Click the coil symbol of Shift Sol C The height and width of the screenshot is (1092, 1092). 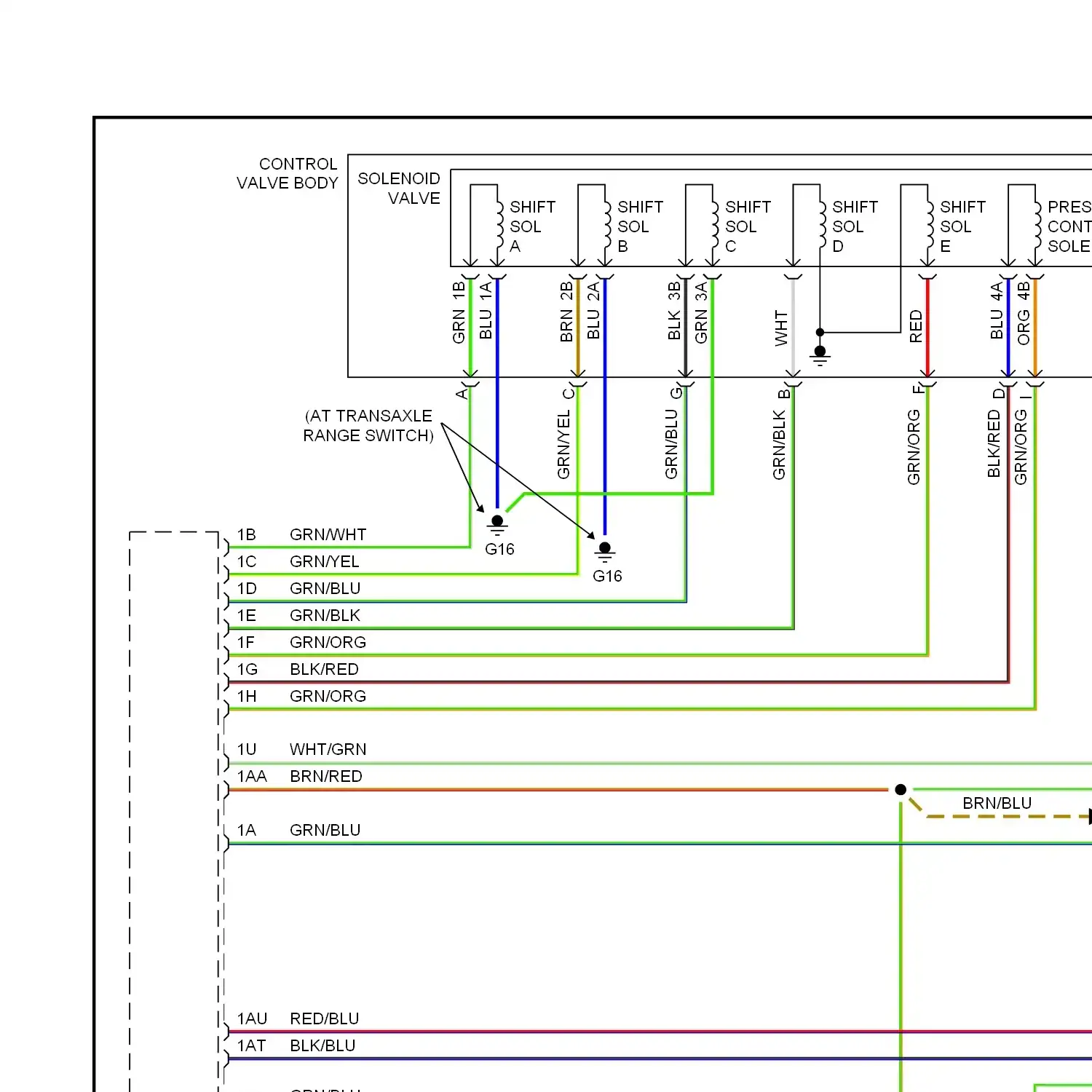coord(716,226)
